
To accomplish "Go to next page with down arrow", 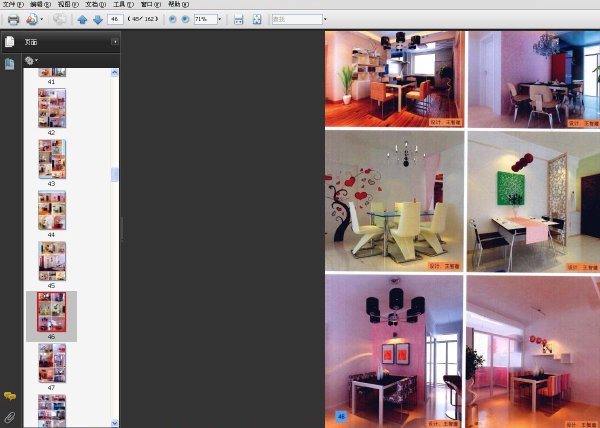I will pos(98,20).
